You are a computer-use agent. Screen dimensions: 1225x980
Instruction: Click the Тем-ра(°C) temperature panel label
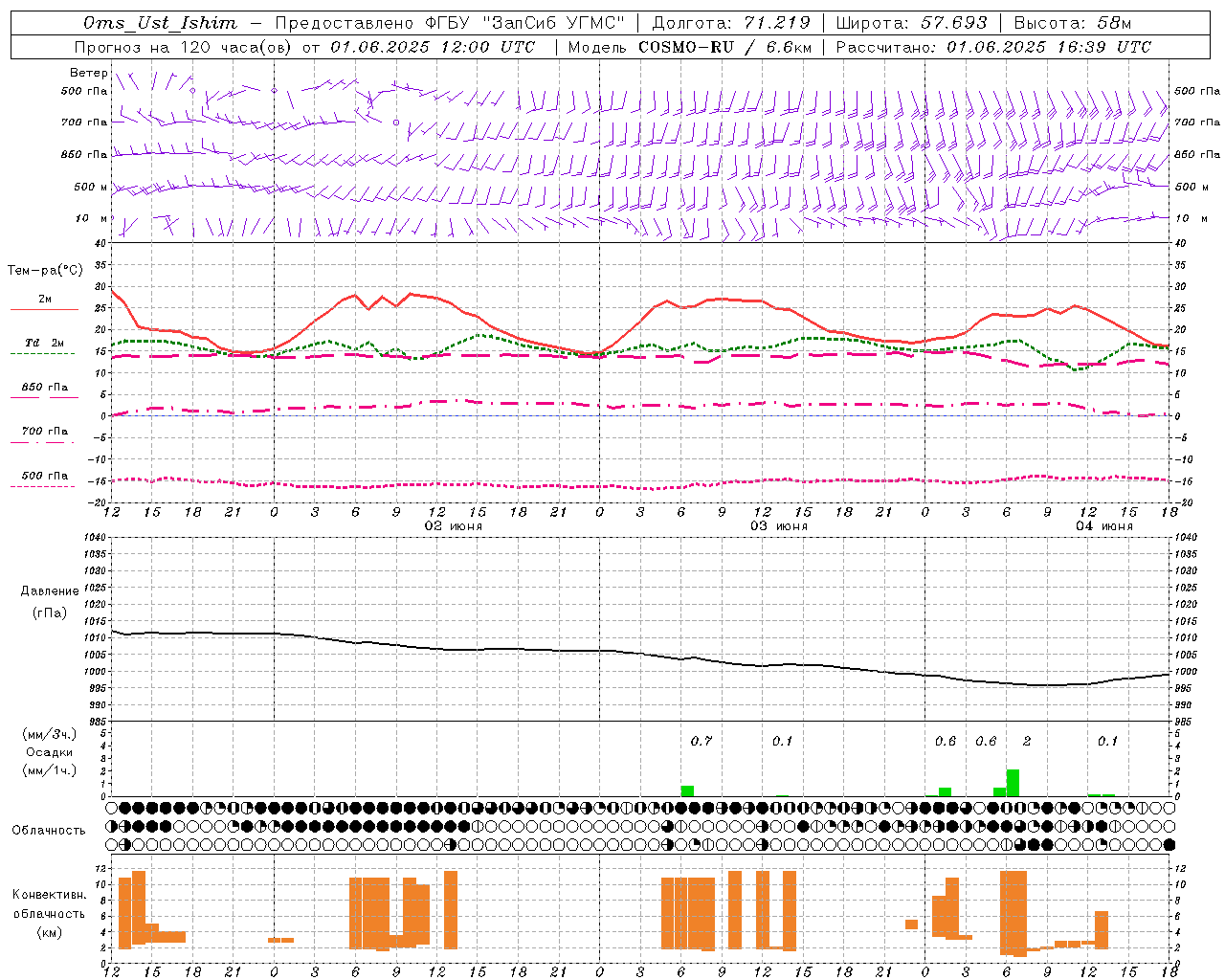[x=45, y=271]
